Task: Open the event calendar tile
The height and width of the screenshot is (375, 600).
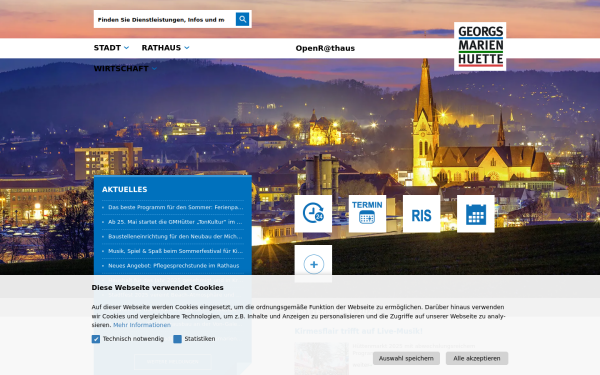Action: click(x=476, y=214)
